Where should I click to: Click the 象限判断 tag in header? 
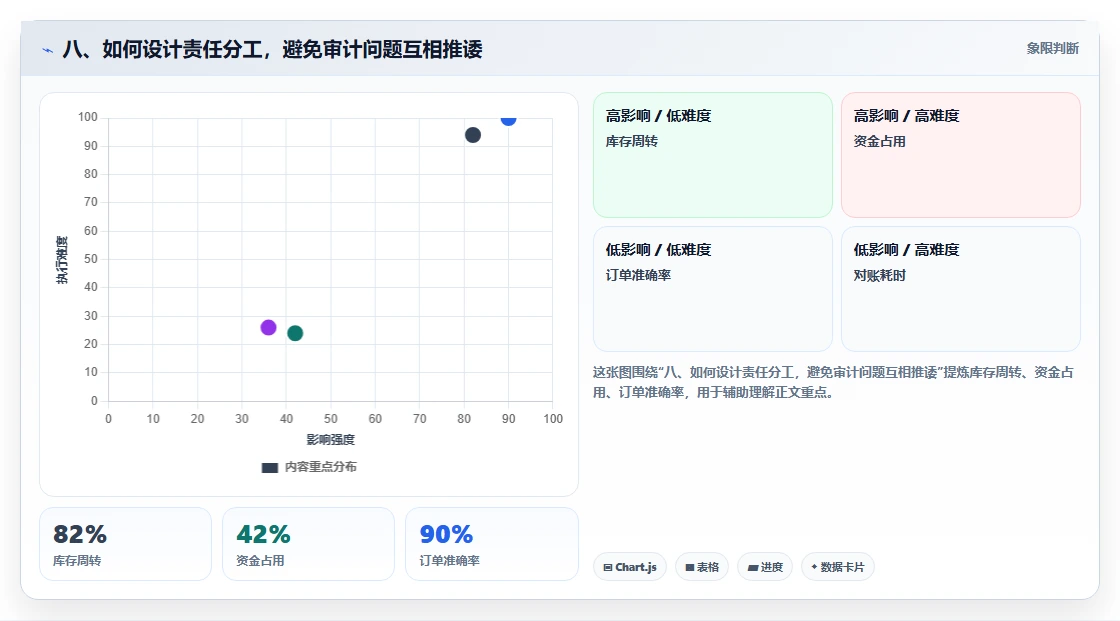[1052, 48]
